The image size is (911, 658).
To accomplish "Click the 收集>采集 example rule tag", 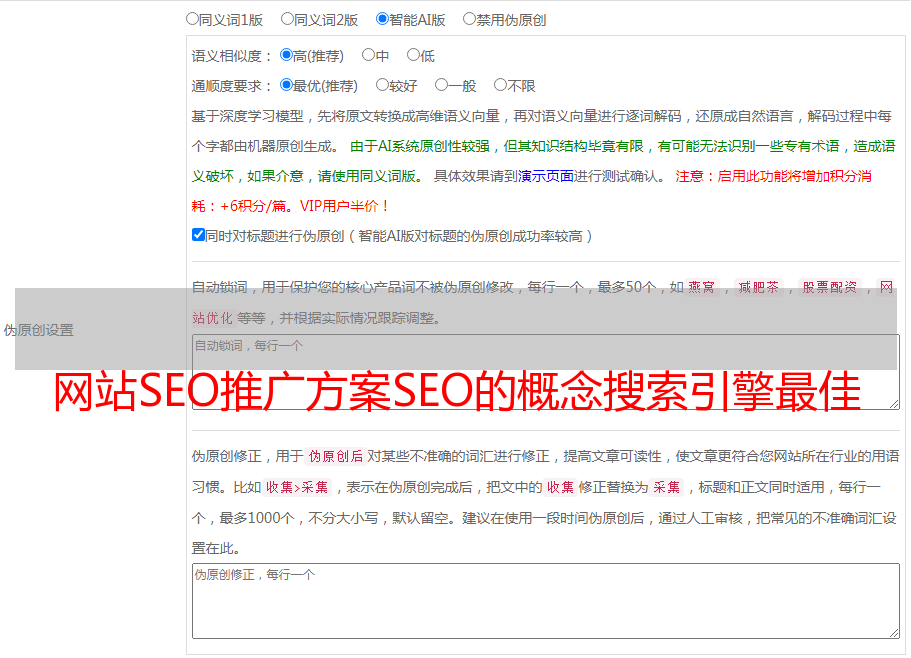I will pyautogui.click(x=297, y=488).
